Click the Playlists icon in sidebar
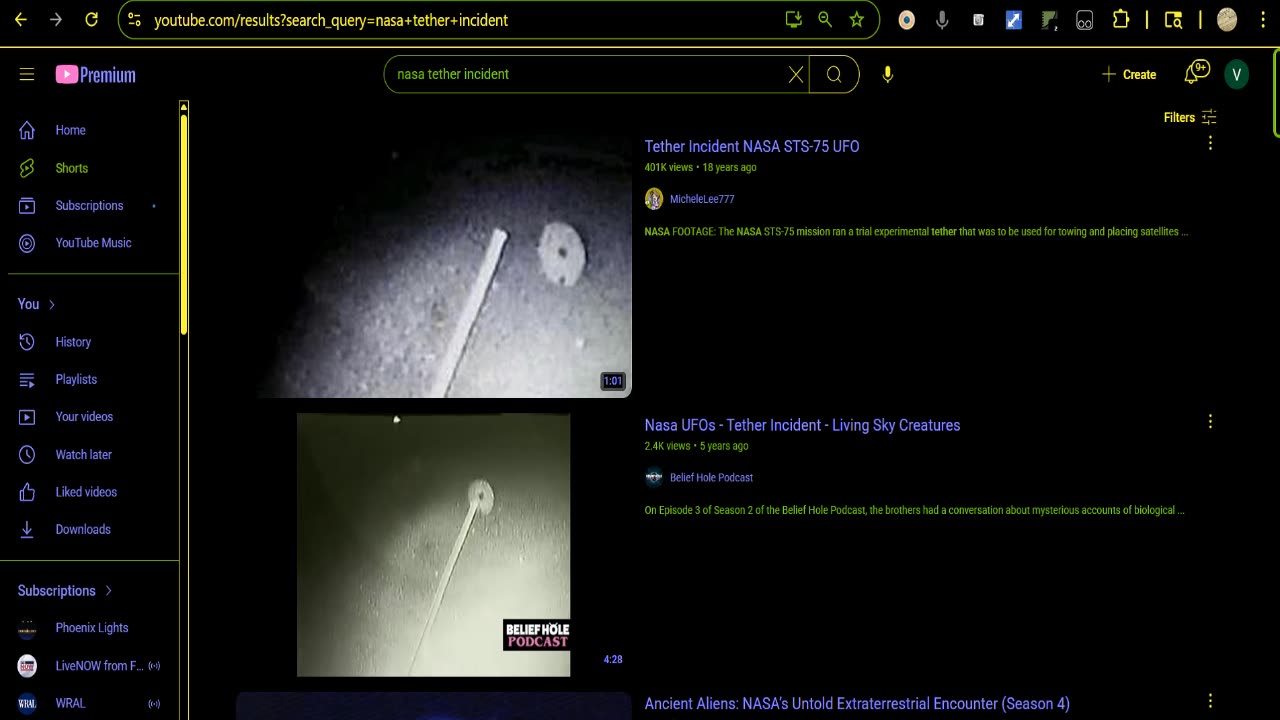Image resolution: width=1280 pixels, height=720 pixels. [27, 379]
